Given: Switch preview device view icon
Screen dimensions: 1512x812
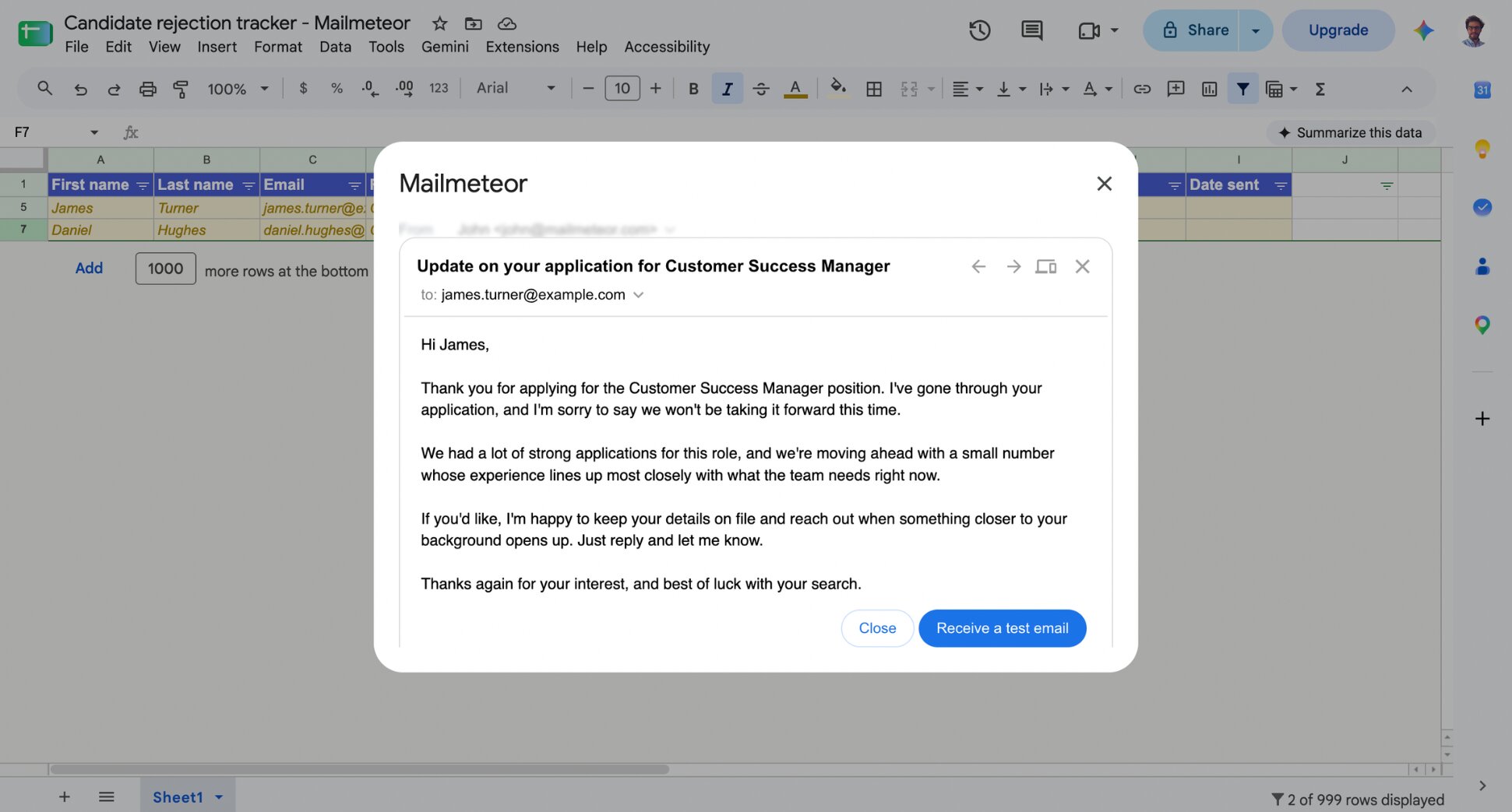Looking at the screenshot, I should (1045, 266).
